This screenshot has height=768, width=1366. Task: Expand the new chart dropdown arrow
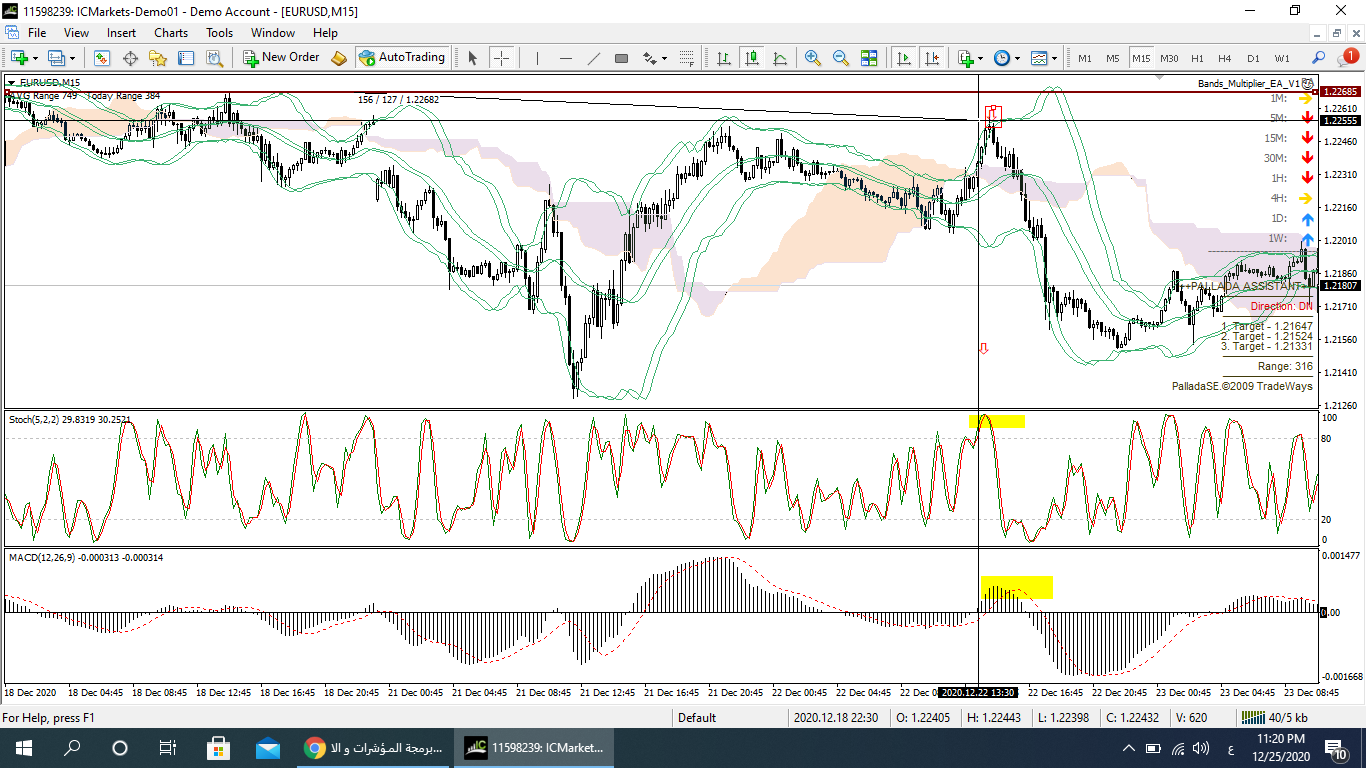point(36,58)
